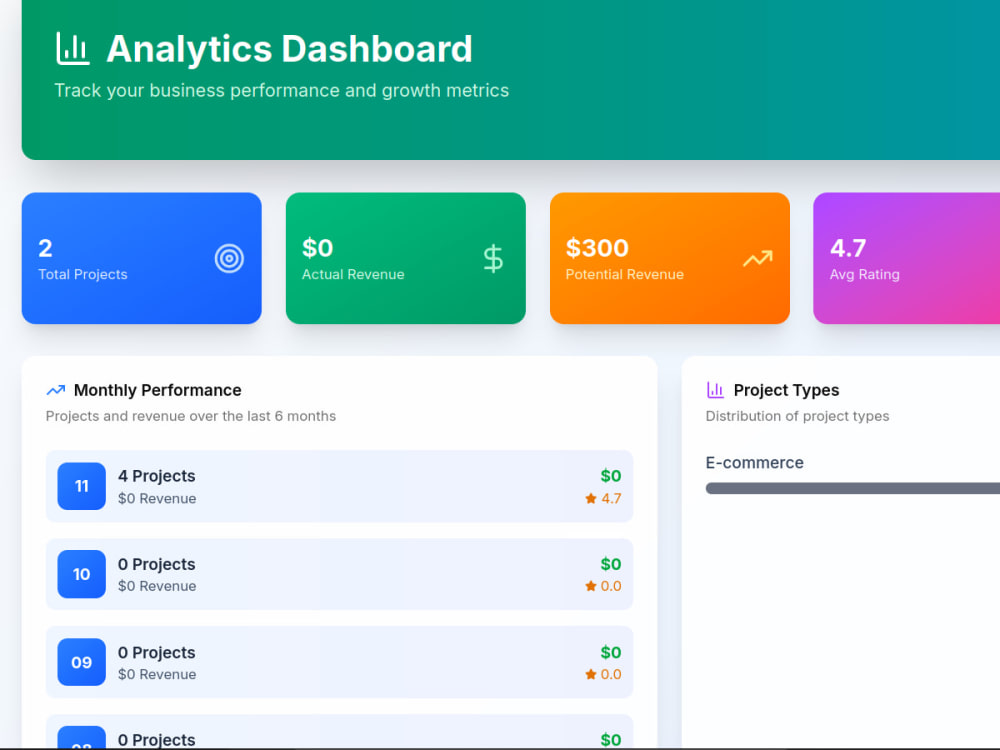
Task: Click '$0 Revenue' in the month 11 row
Action: point(157,498)
